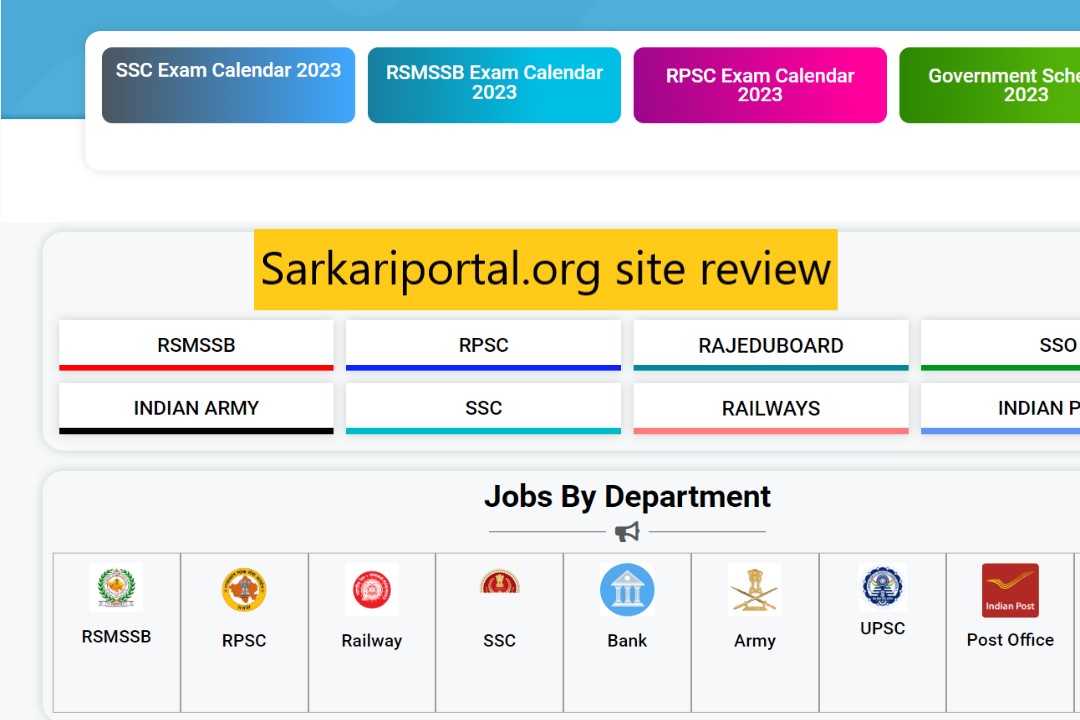Click the Railway department emblem icon
The height and width of the screenshot is (720, 1080).
[371, 590]
